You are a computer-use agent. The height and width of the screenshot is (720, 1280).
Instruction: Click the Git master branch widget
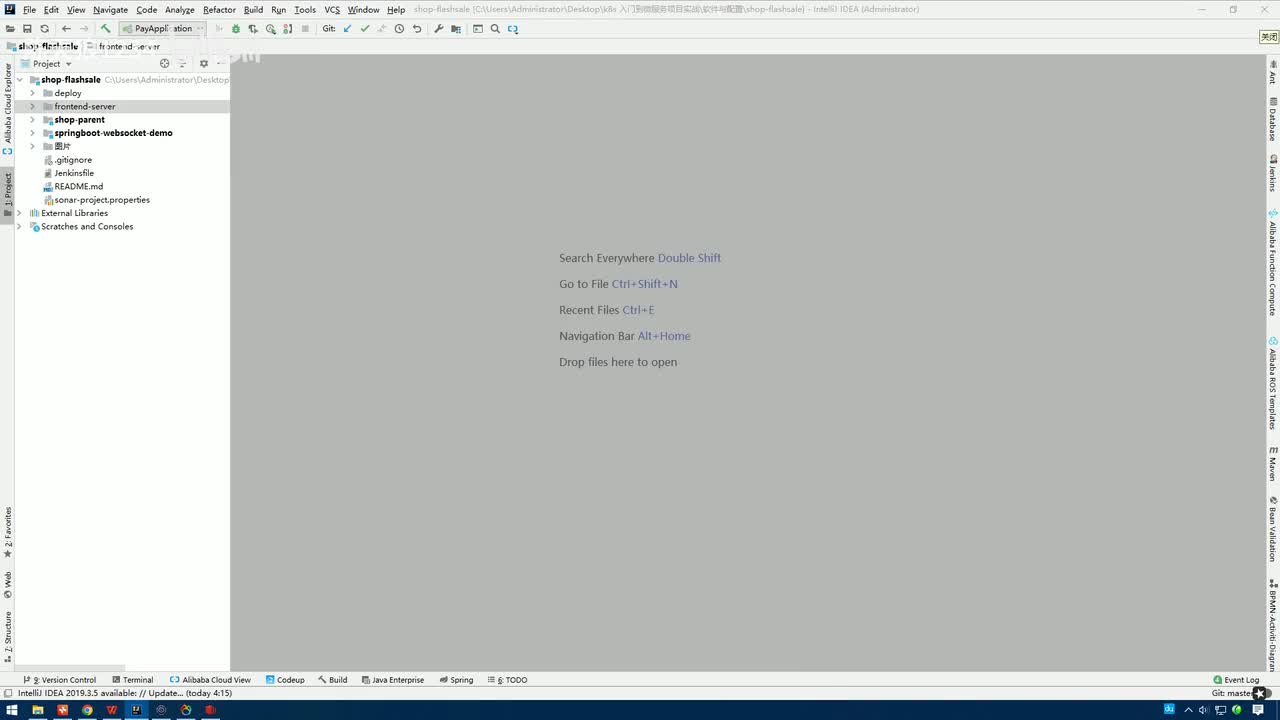(1232, 693)
